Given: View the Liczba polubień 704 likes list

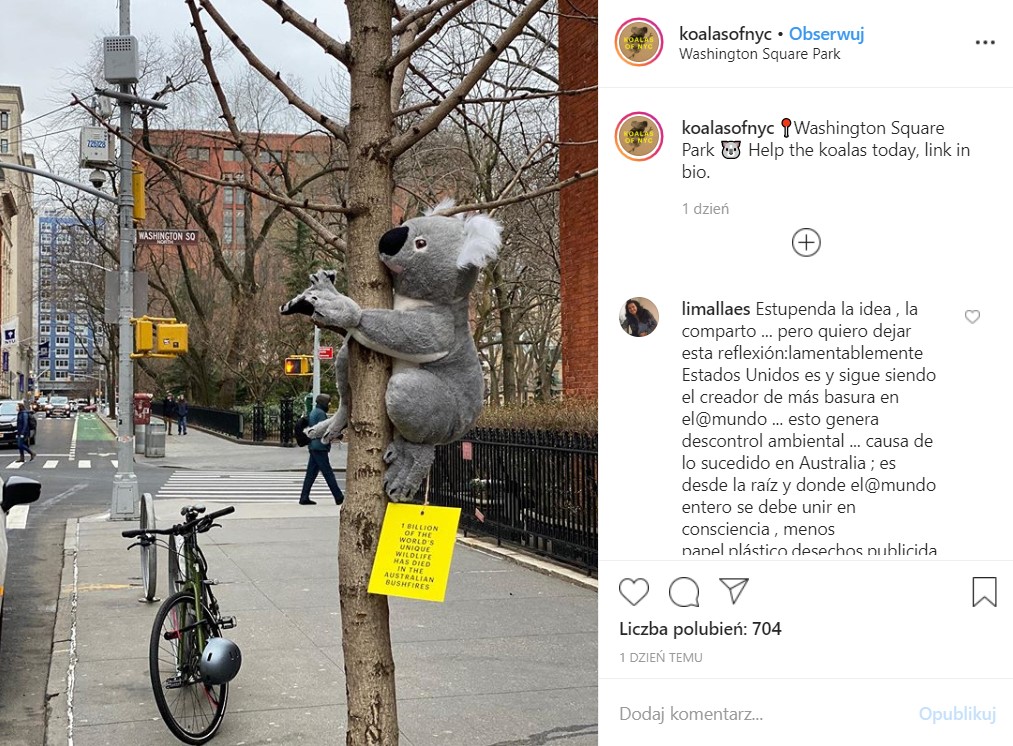Looking at the screenshot, I should 700,628.
